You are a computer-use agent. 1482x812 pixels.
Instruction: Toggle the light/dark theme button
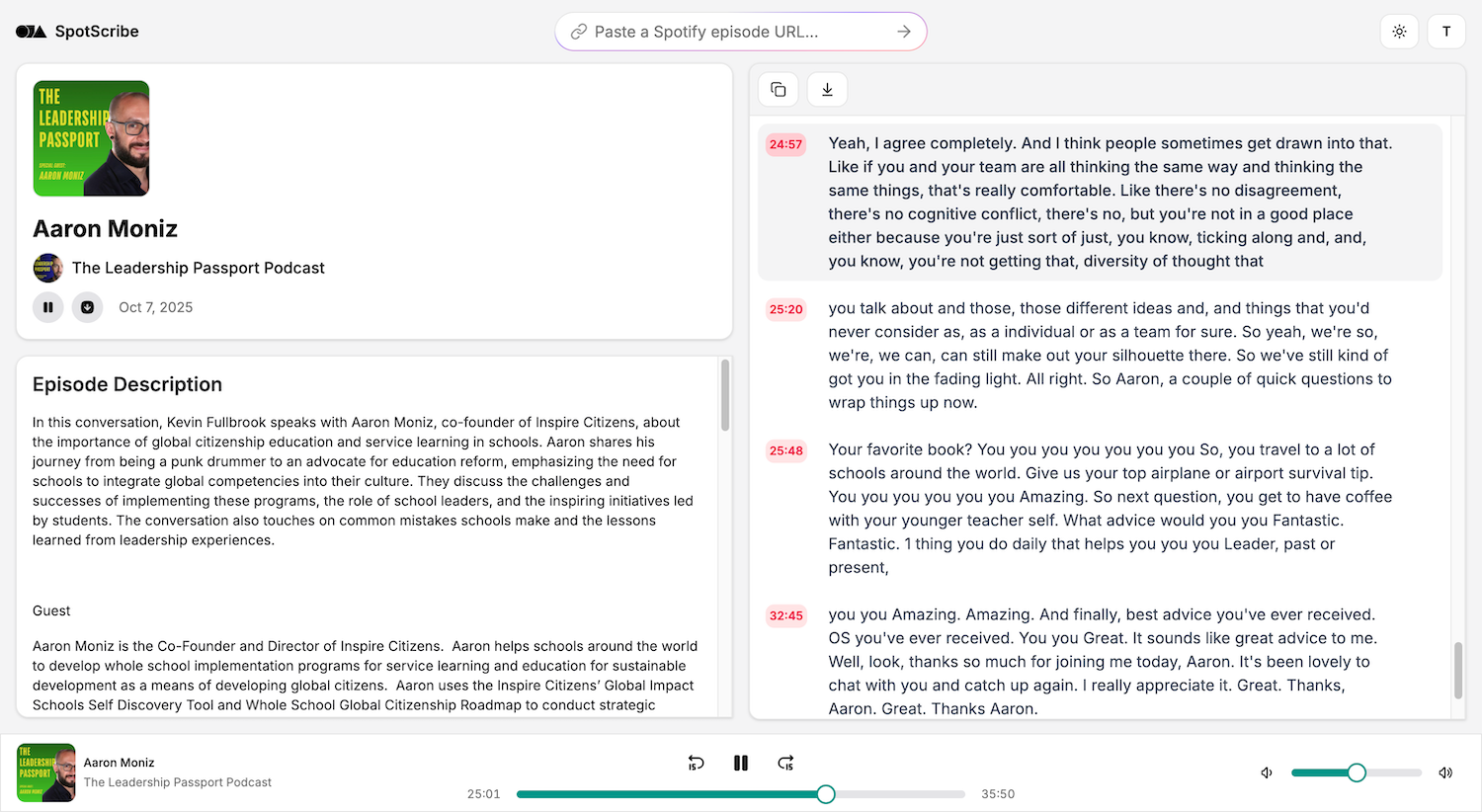coord(1399,32)
